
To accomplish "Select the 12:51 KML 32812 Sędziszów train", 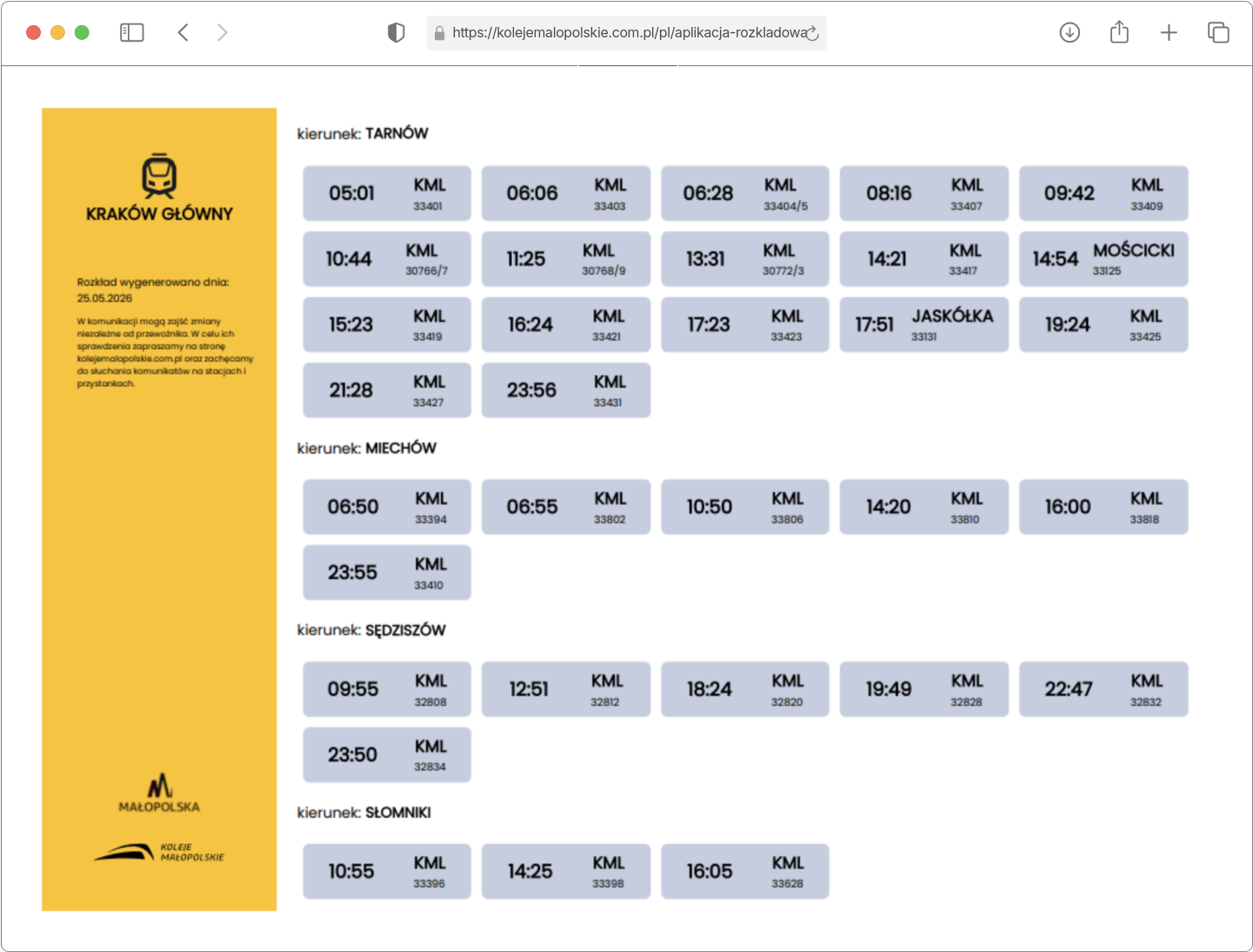I will click(x=566, y=689).
